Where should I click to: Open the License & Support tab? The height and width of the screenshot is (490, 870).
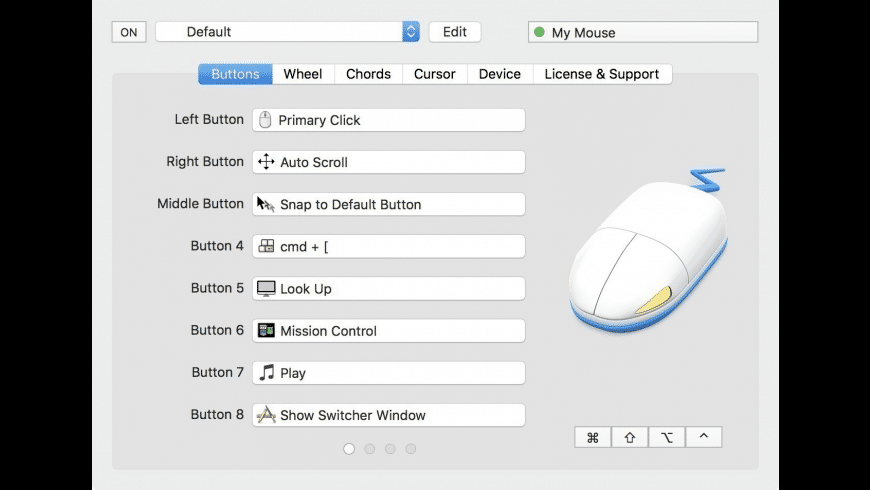tap(602, 74)
